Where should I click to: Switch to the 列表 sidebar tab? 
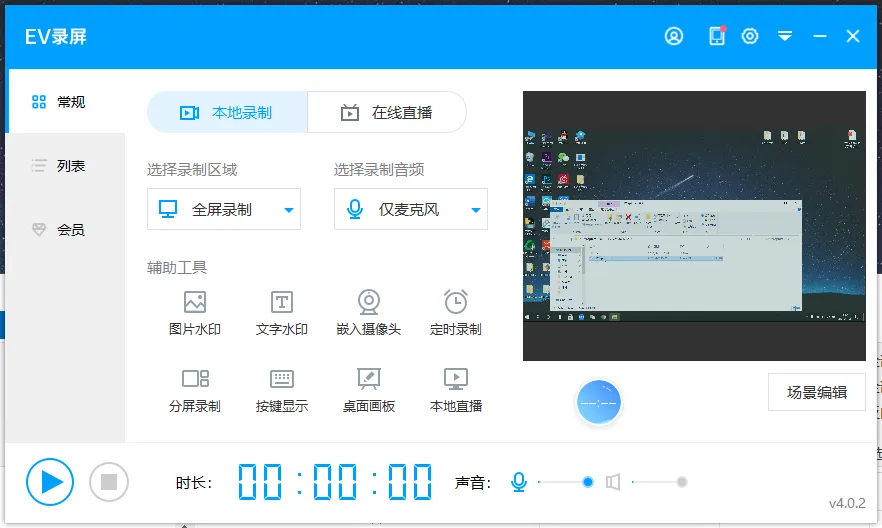click(65, 166)
